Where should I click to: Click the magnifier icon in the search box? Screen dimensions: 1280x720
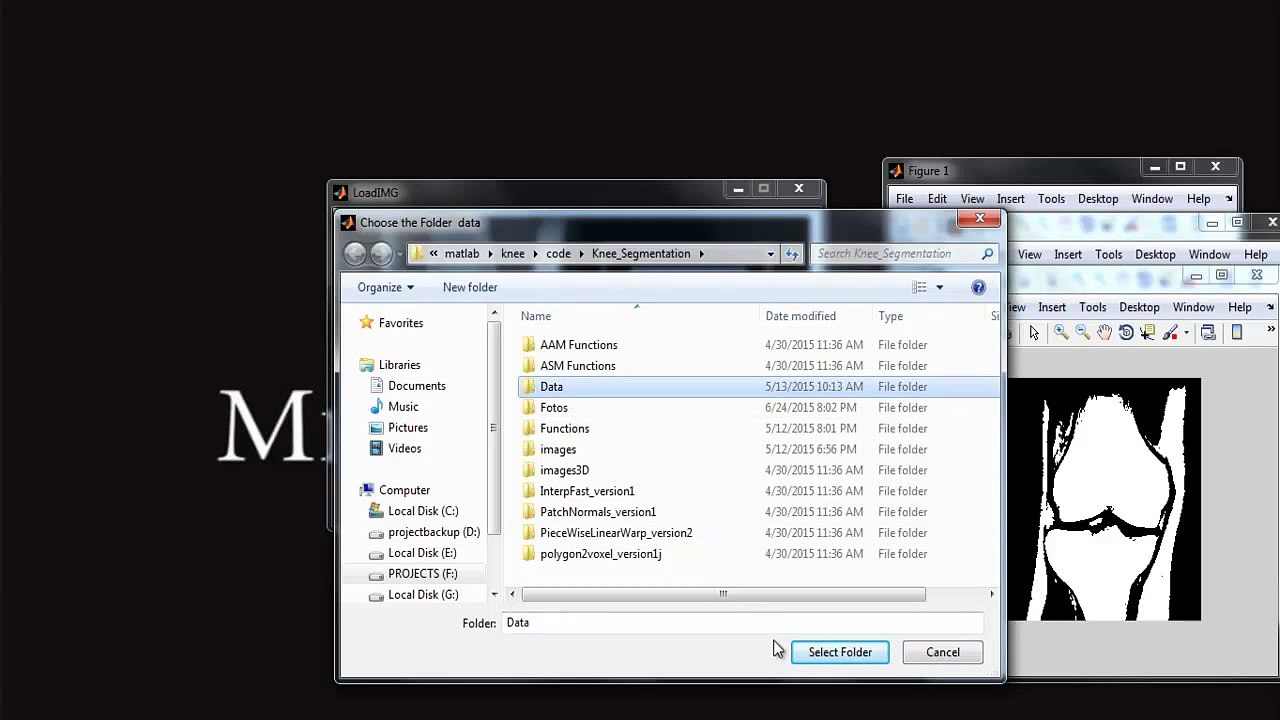(x=987, y=254)
